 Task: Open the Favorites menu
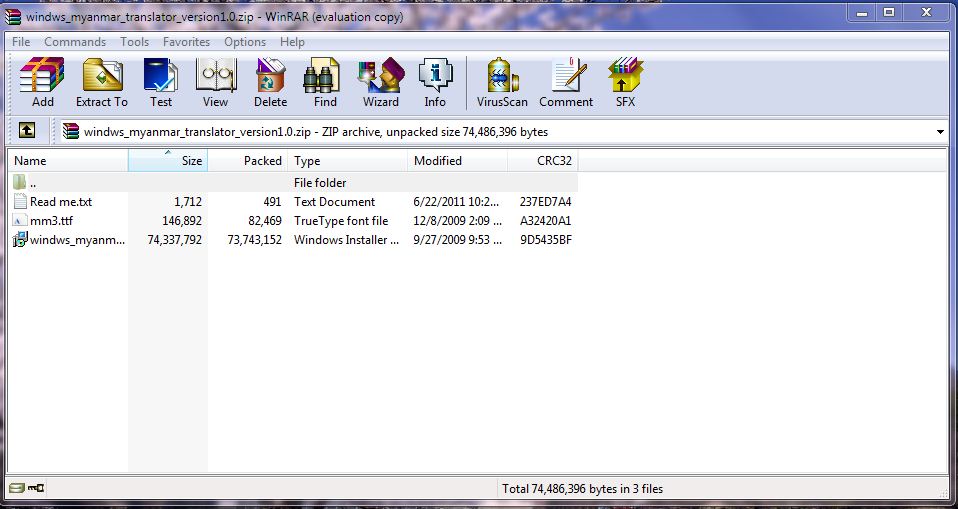[186, 42]
